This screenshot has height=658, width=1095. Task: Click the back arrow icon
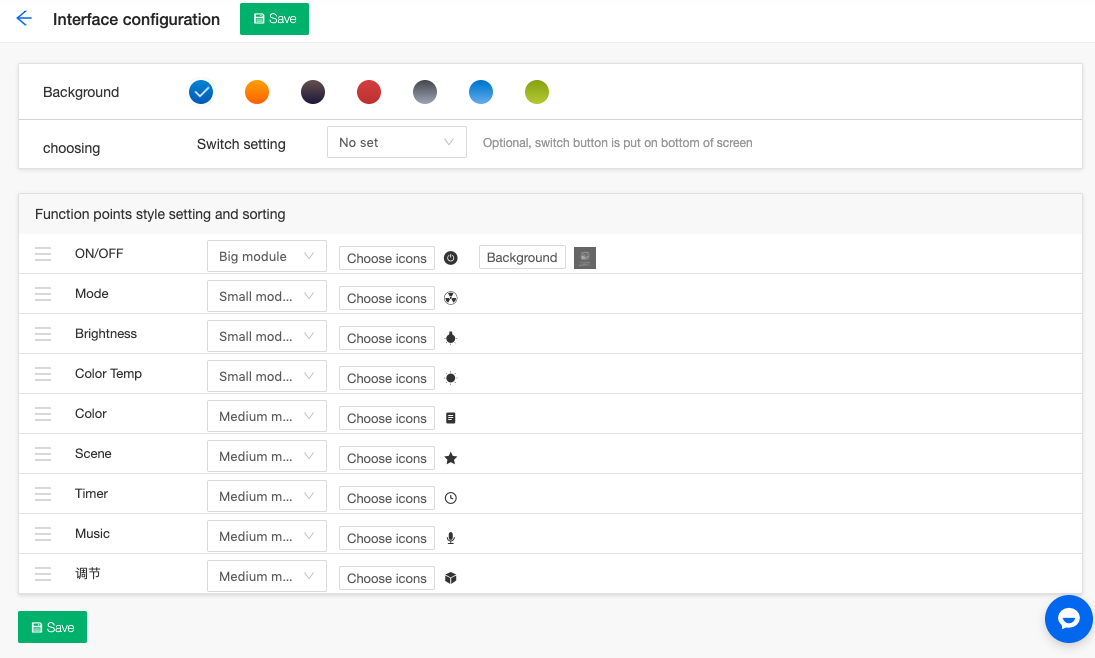tap(24, 19)
